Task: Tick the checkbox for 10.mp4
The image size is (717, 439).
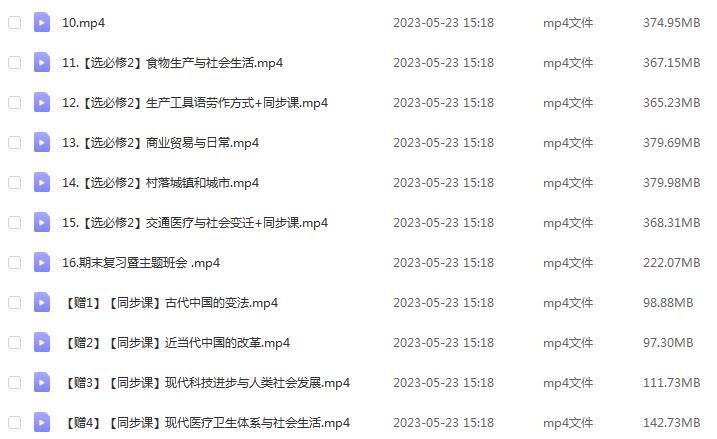Action: (15, 22)
